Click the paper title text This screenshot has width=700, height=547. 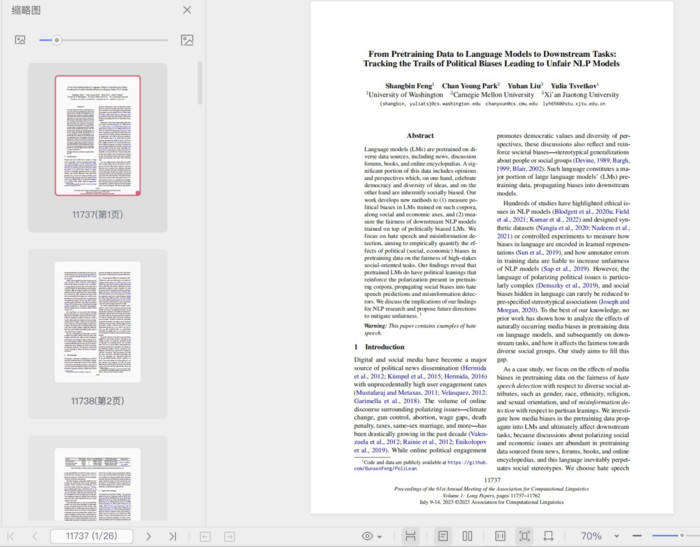[492, 58]
